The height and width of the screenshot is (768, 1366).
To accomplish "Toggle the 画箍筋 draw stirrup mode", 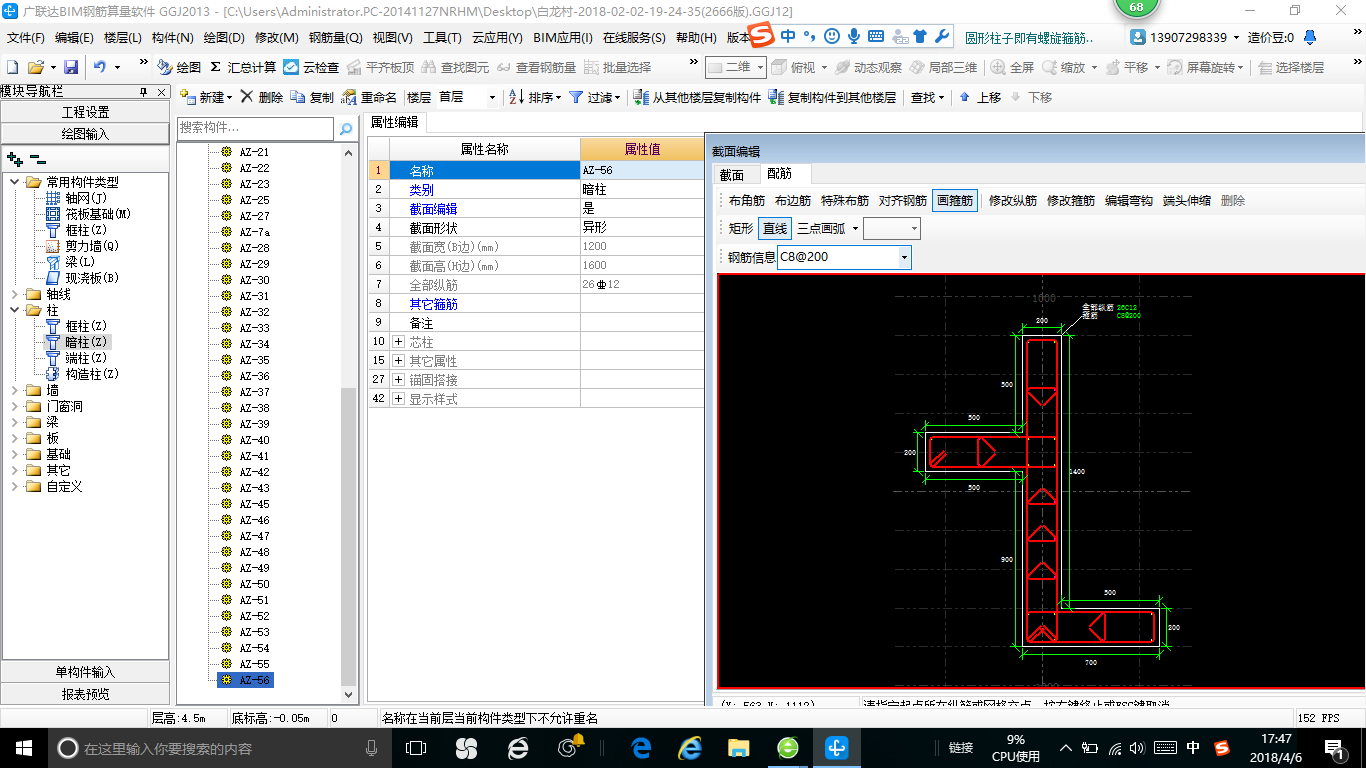I will pos(955,200).
